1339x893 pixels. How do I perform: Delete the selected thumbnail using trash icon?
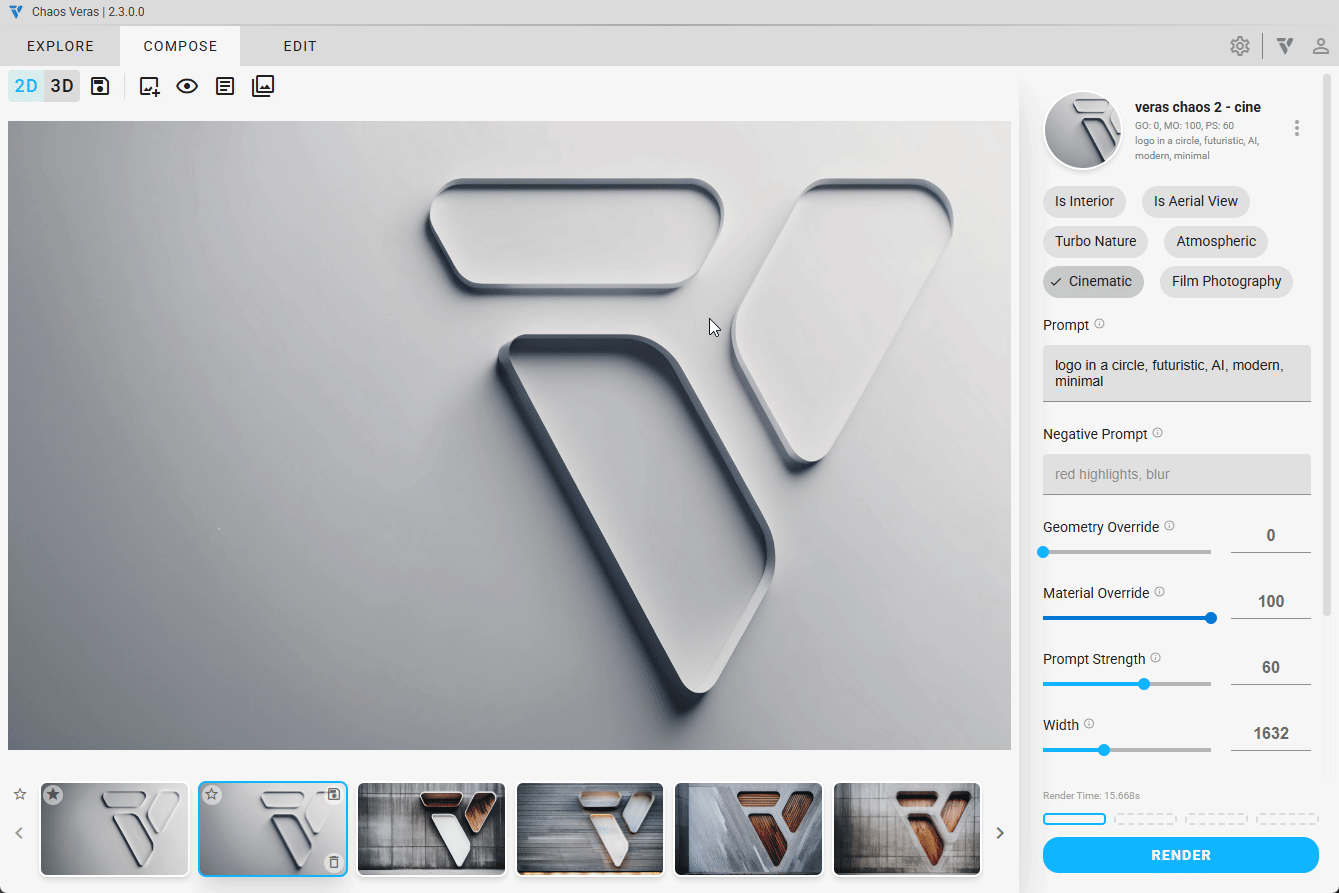pos(334,862)
